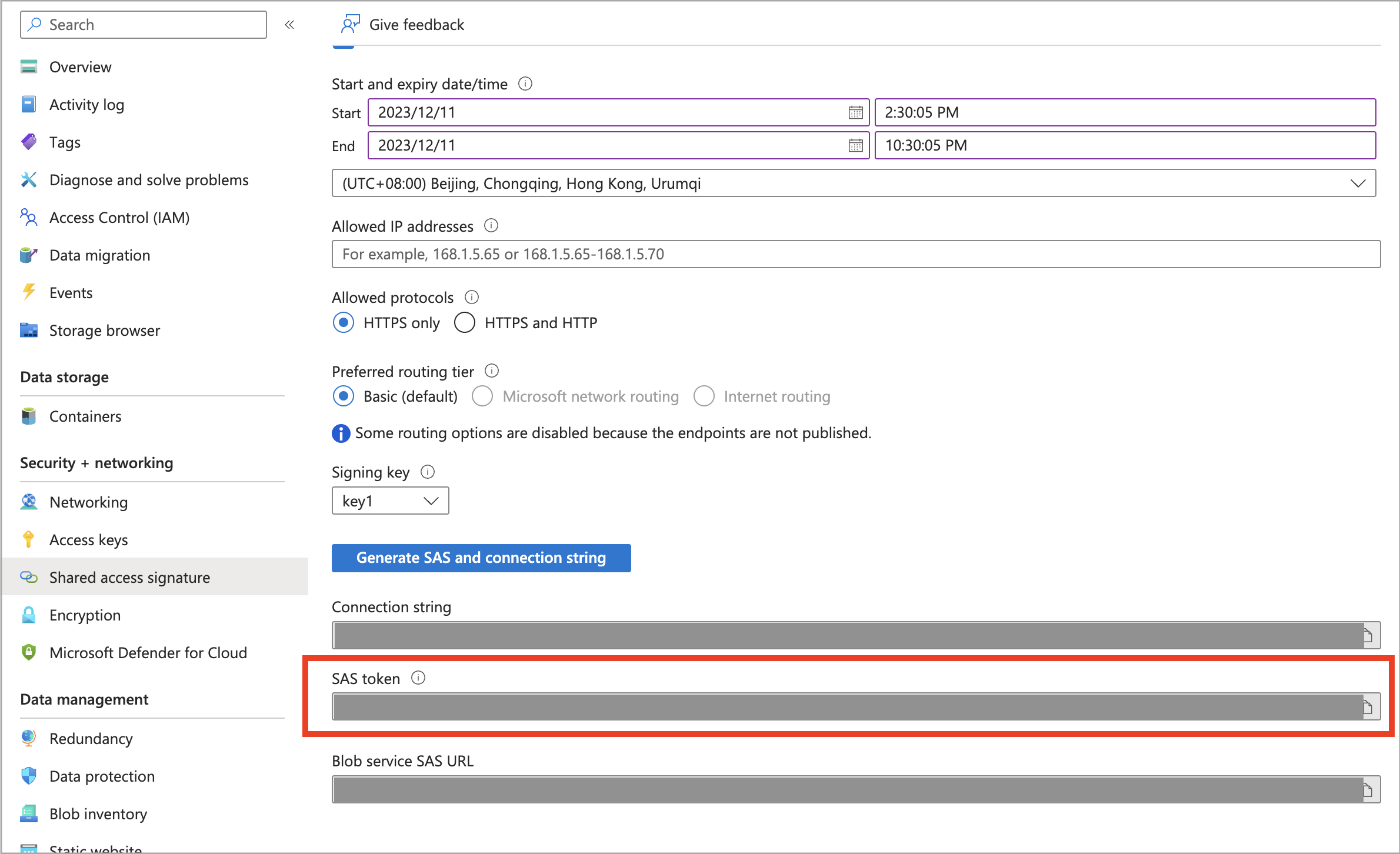
Task: Go to the Containers menu item
Action: tap(85, 416)
